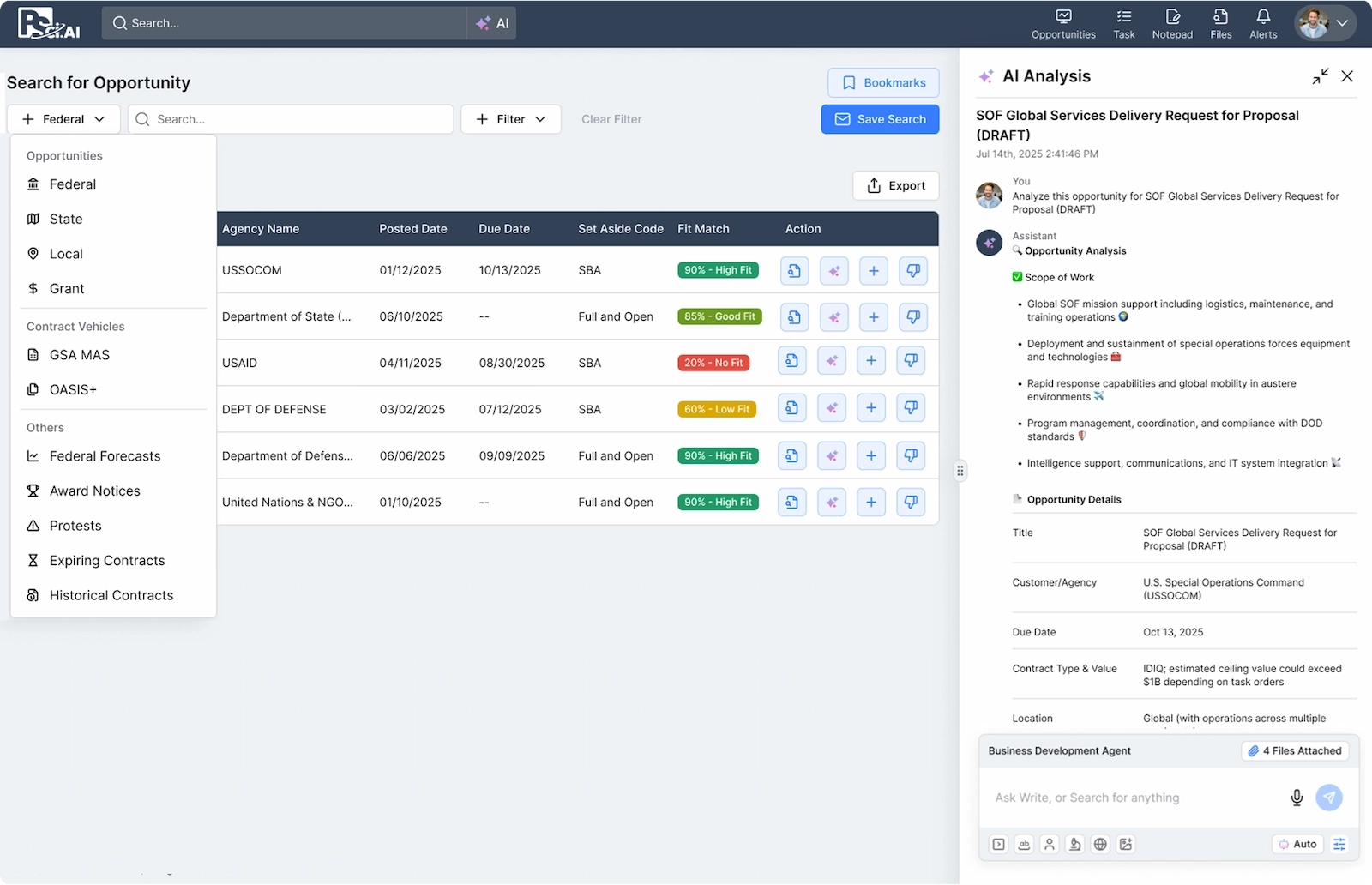Click the 60% - Low Fit badge
The width and height of the screenshot is (1372, 885).
point(717,409)
